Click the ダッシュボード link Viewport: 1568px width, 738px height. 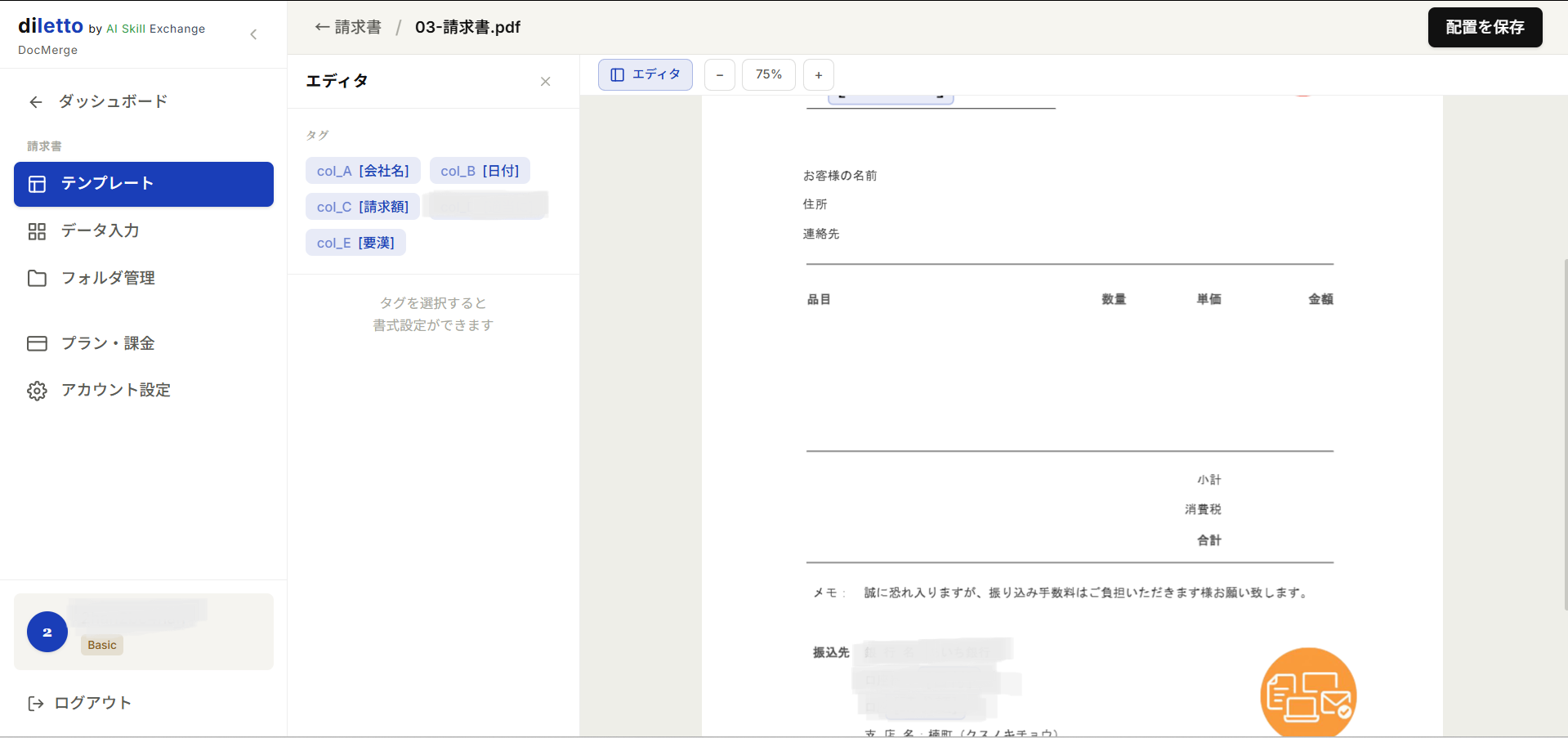(x=113, y=101)
